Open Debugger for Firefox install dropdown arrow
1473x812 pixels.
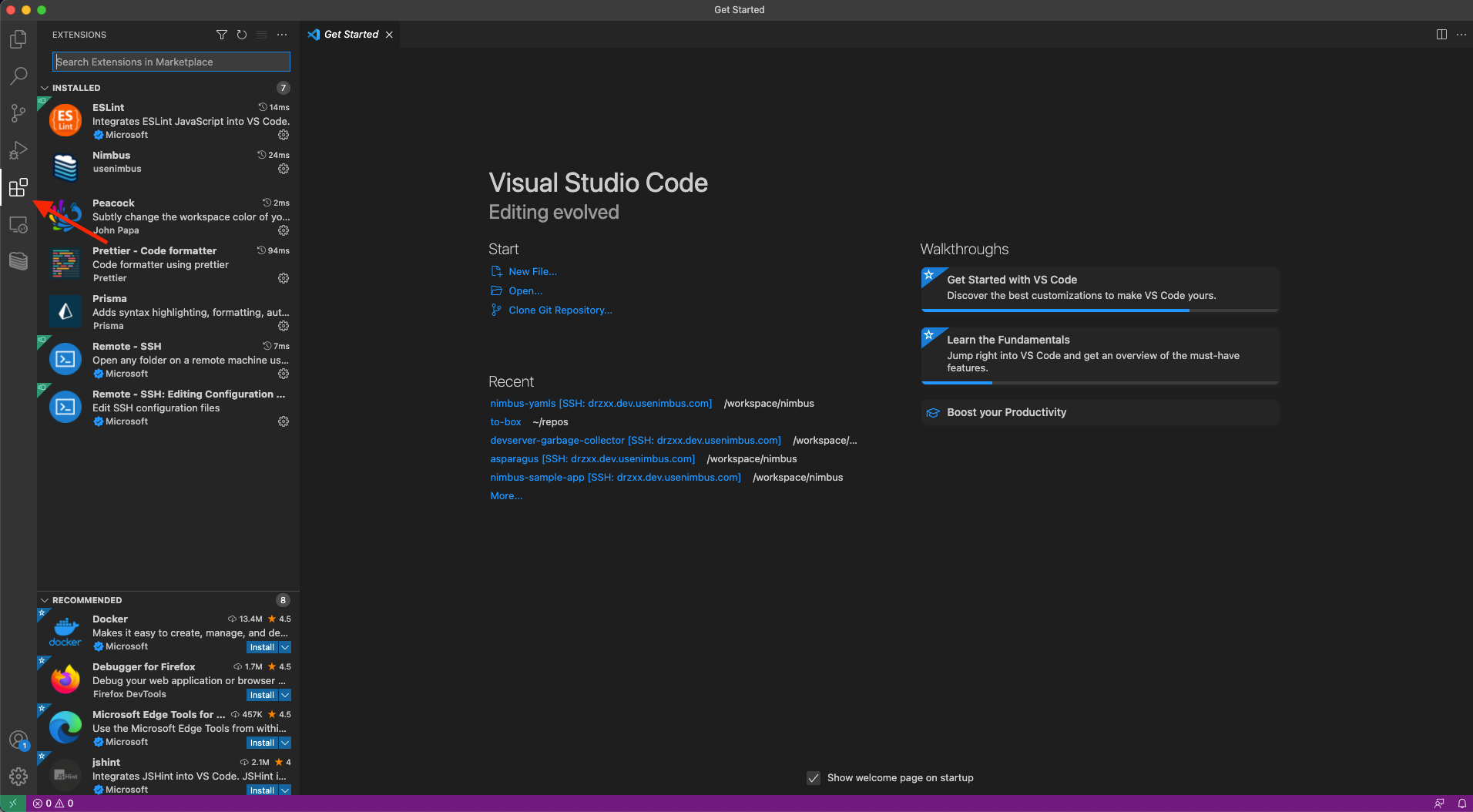pos(285,695)
